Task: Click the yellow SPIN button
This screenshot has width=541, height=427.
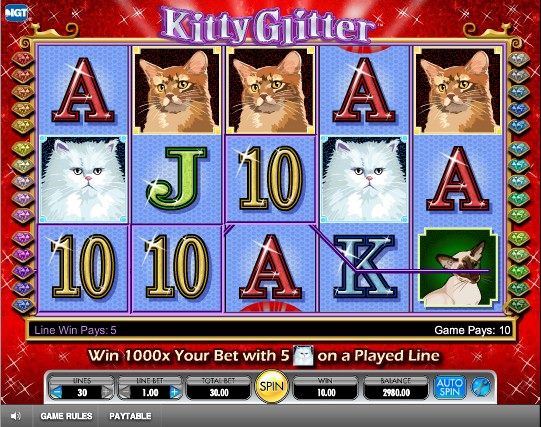Action: (x=272, y=386)
